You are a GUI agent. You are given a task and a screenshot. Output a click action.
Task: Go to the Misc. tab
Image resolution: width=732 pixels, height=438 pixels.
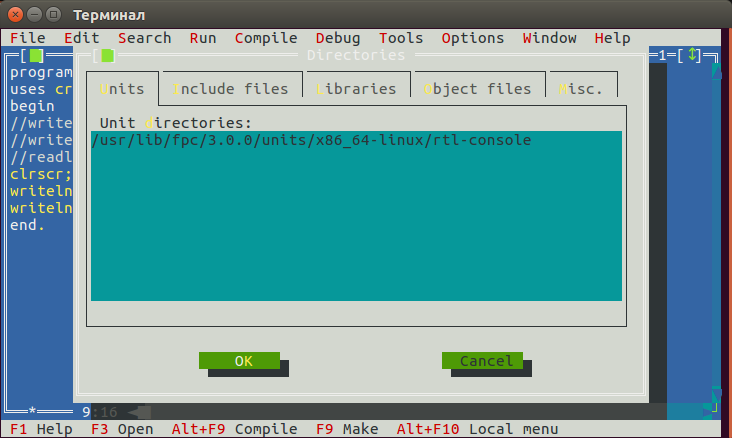pyautogui.click(x=581, y=89)
